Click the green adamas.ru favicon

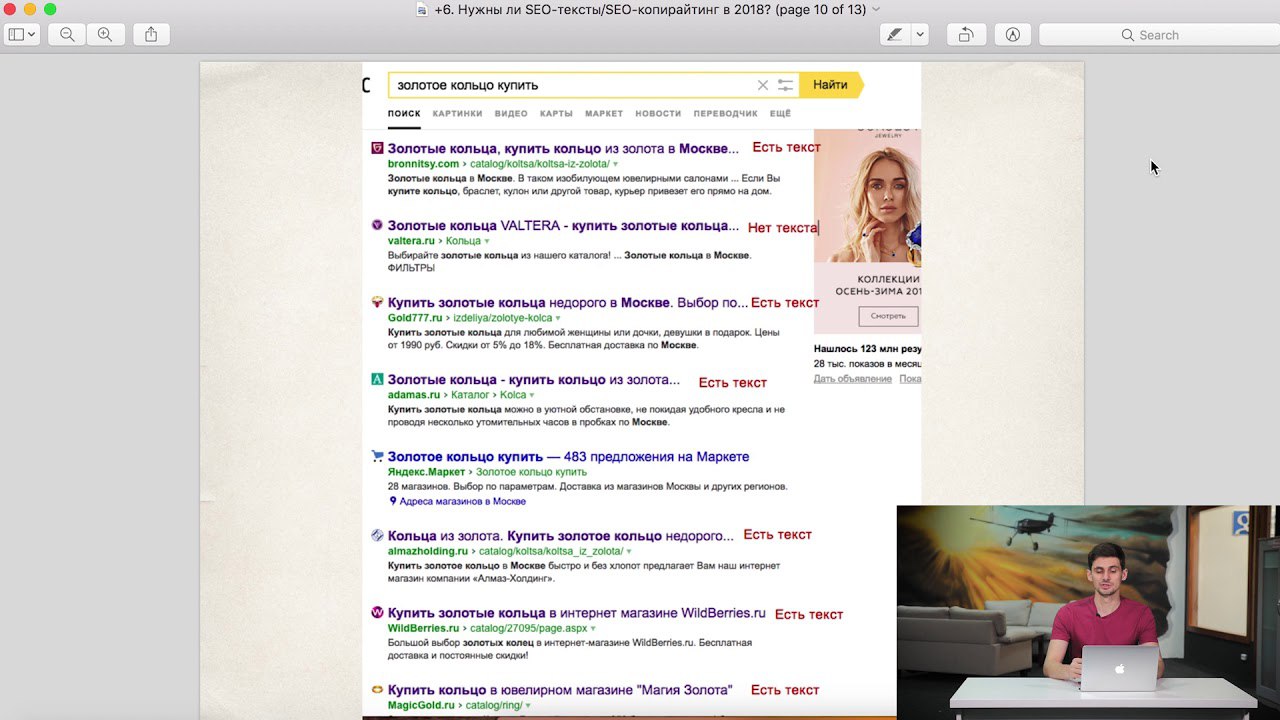coord(377,380)
